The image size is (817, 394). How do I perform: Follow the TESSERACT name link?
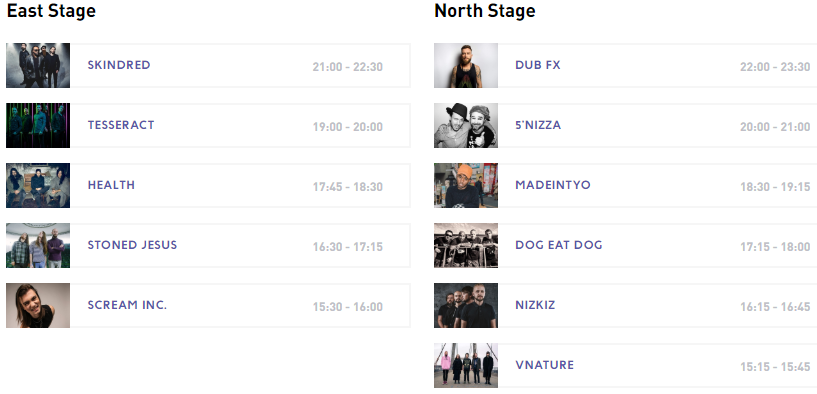[121, 125]
